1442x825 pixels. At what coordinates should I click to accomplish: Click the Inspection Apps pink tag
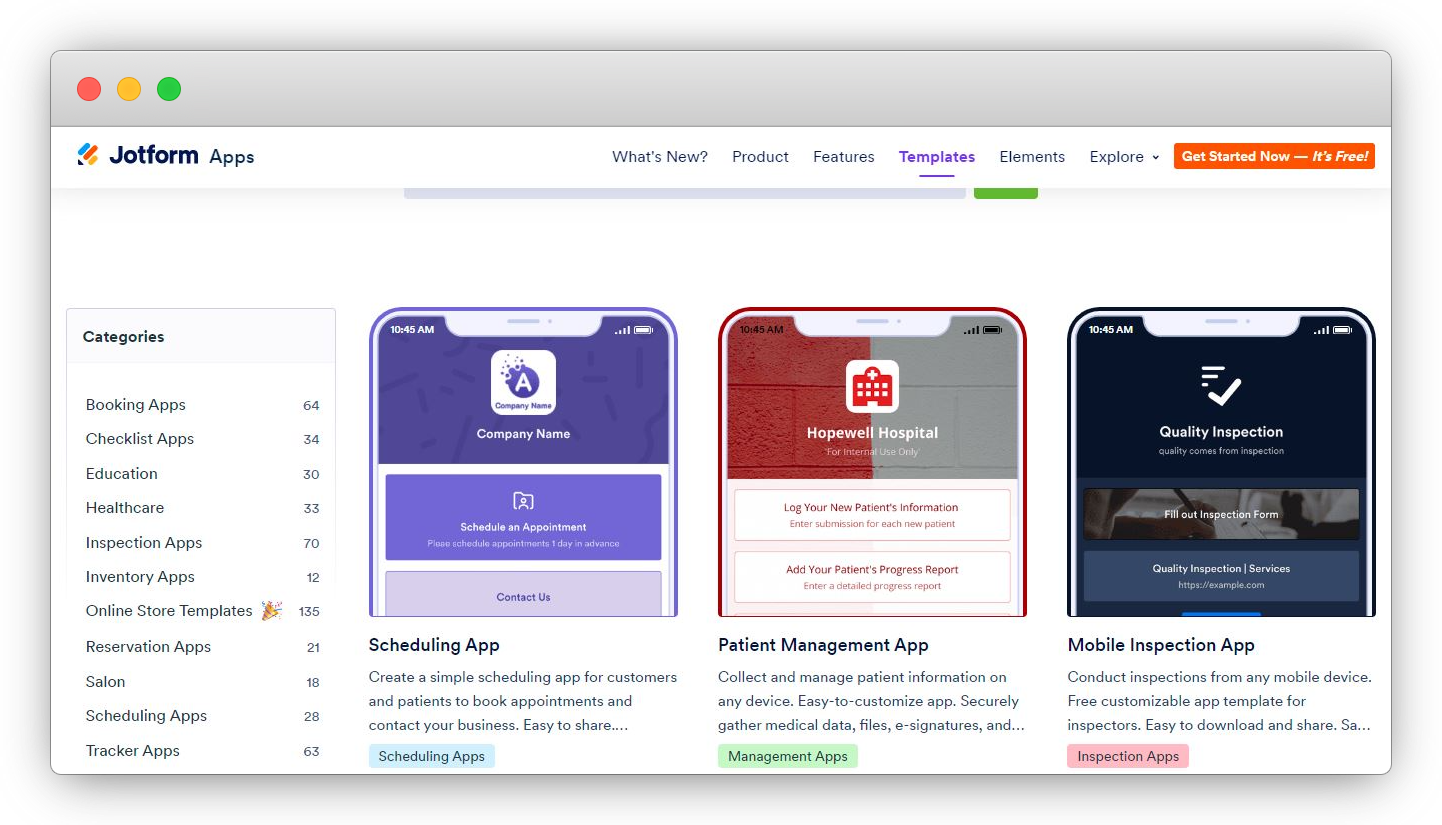tap(1128, 756)
